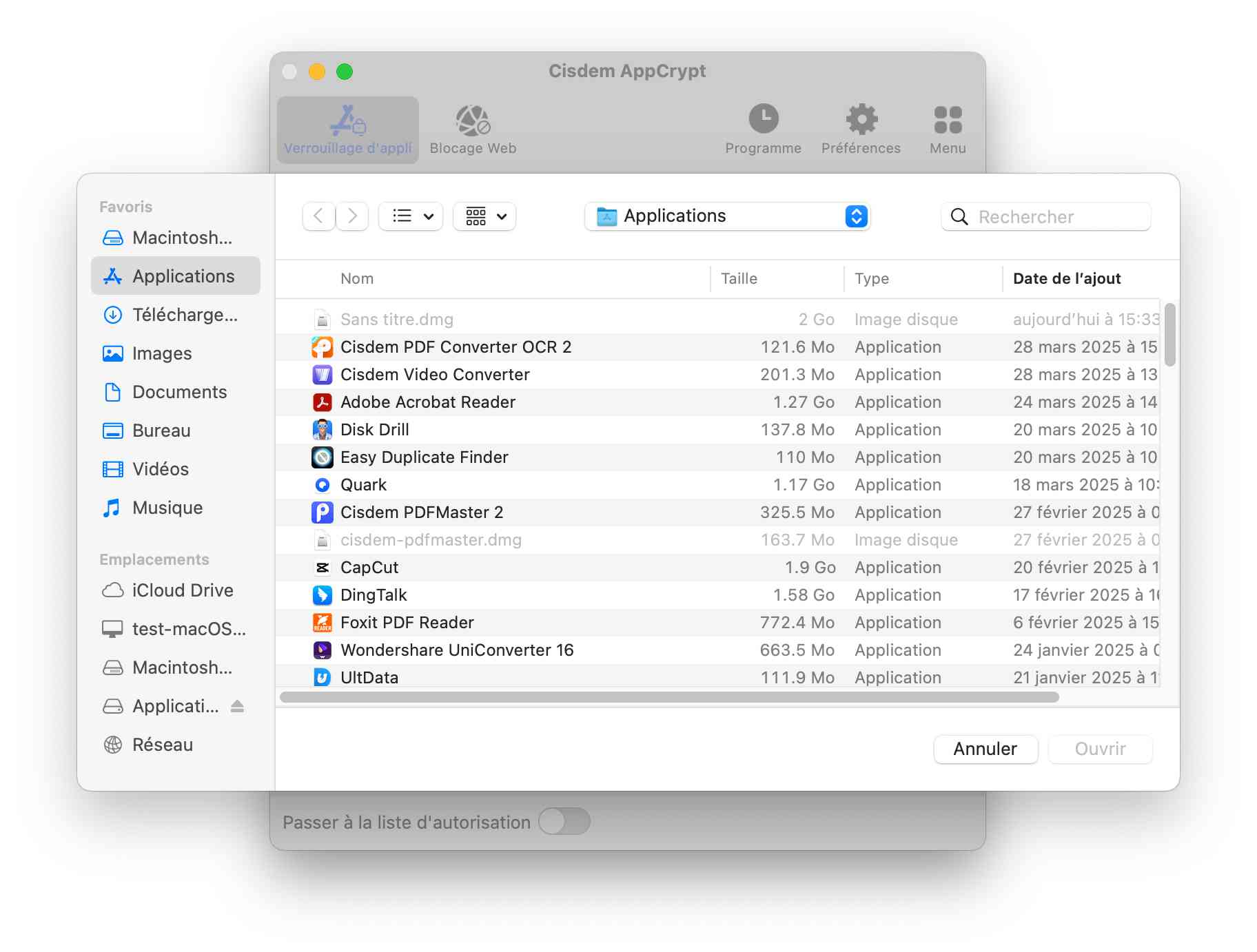Click Annuler to cancel the dialog
This screenshot has height=952, width=1257.
(x=985, y=749)
